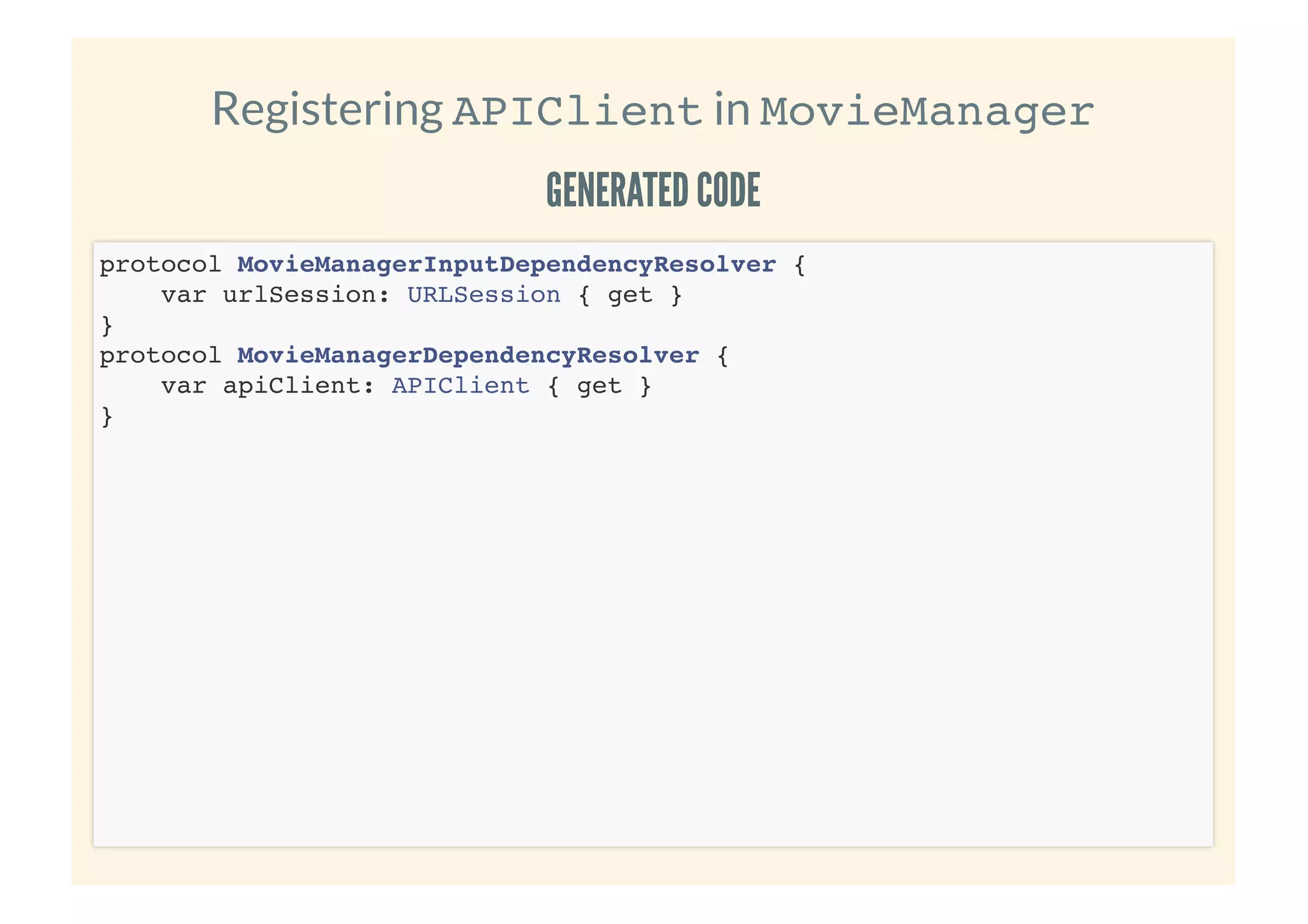Click 'MovieManagerInputDependencyResolver' protocol name
This screenshot has width=1308, height=924.
click(x=506, y=264)
